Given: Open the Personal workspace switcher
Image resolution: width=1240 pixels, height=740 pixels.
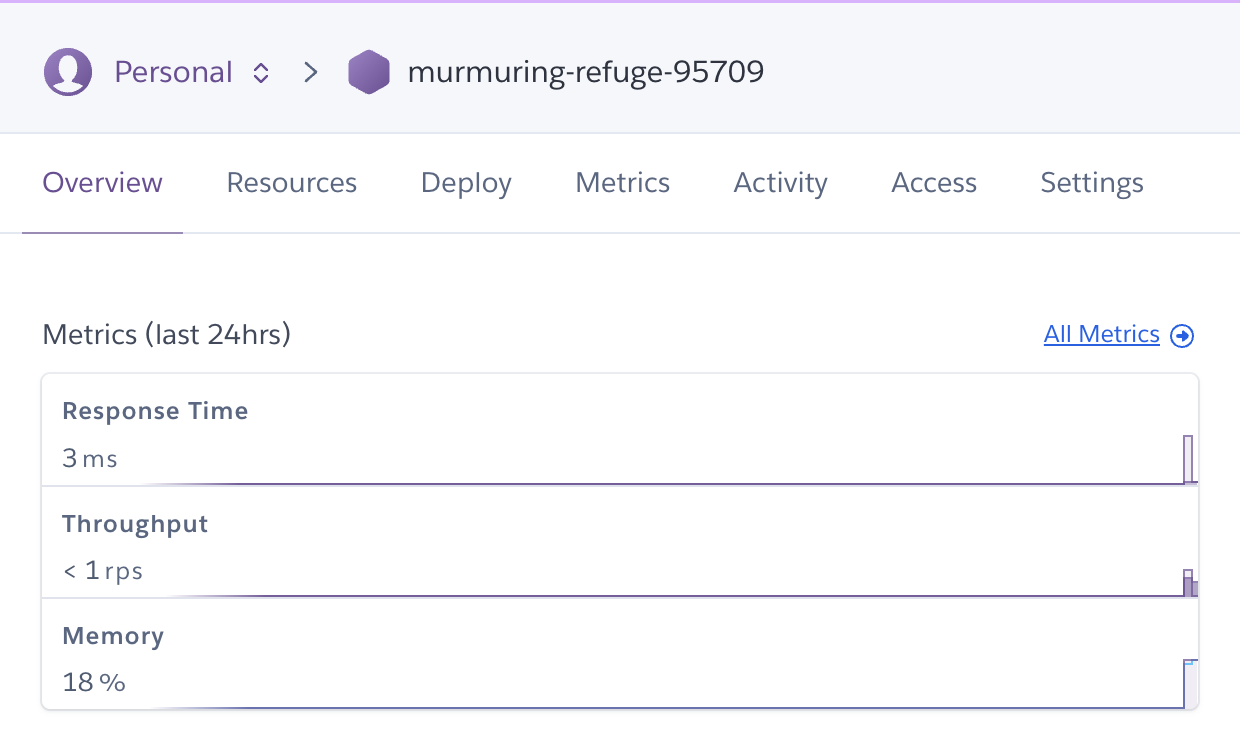Looking at the screenshot, I should 172,71.
